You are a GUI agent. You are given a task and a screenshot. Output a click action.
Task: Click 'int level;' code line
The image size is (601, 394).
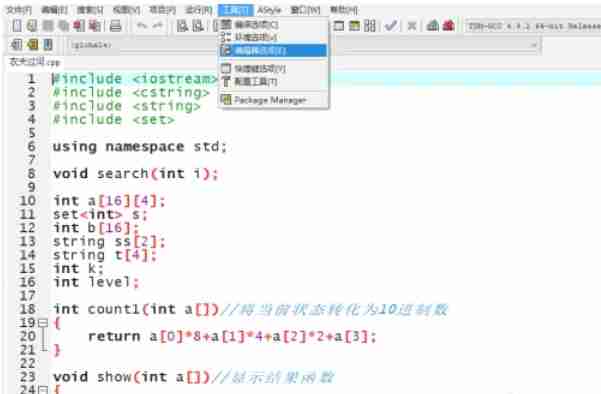tap(96, 282)
